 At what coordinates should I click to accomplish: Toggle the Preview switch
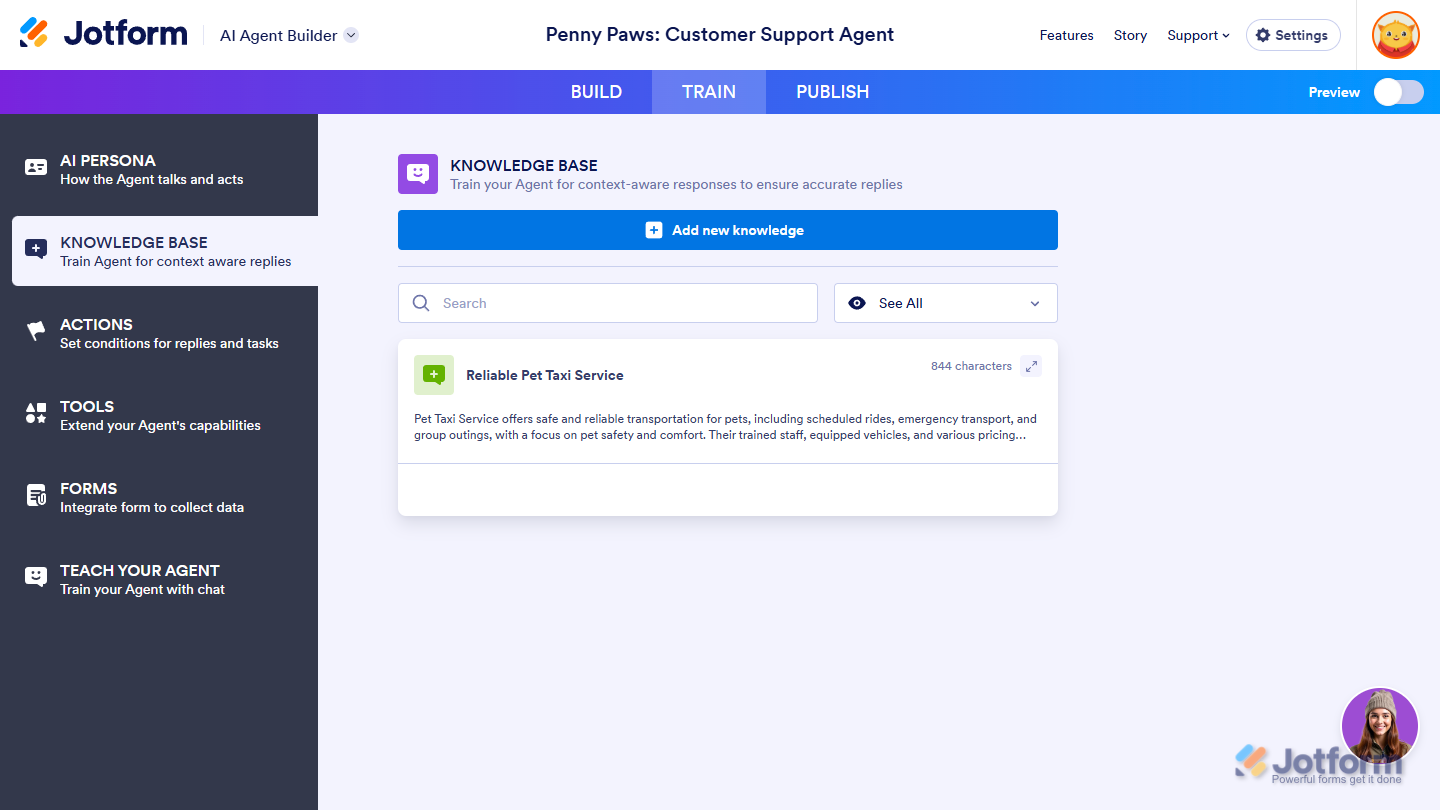tap(1398, 92)
